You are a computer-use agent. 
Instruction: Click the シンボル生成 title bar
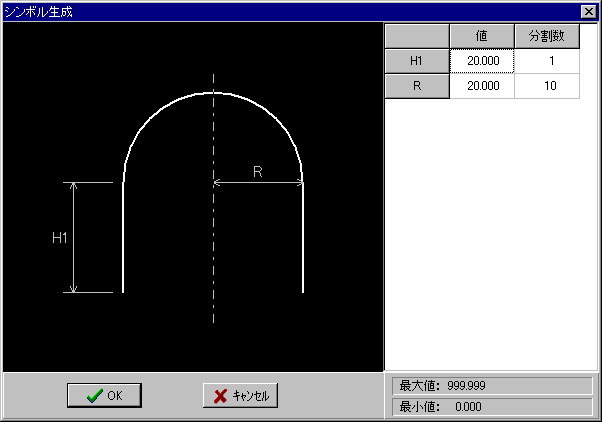coord(292,12)
